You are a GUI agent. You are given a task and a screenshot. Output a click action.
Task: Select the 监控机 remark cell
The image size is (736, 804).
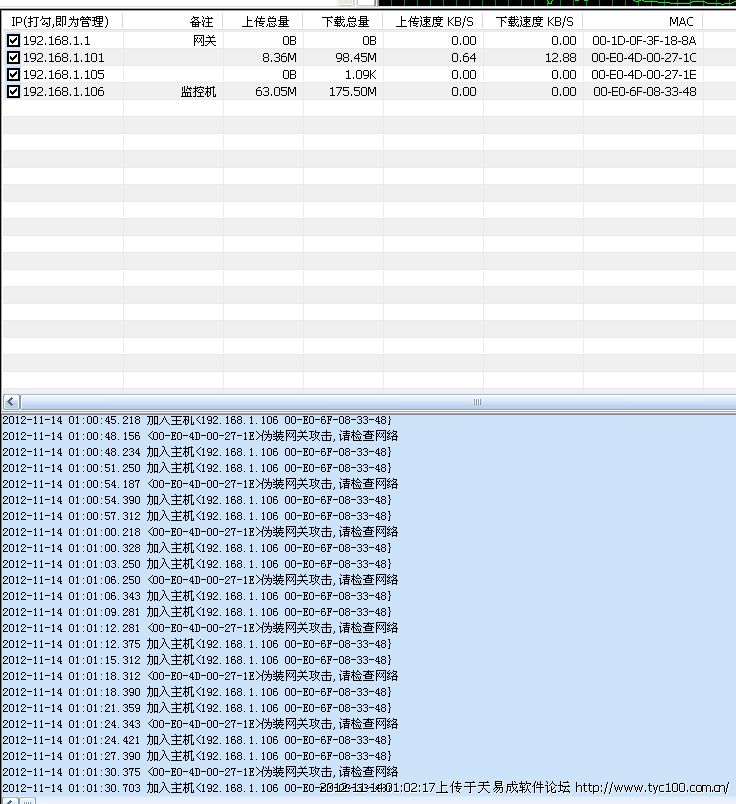pos(198,92)
